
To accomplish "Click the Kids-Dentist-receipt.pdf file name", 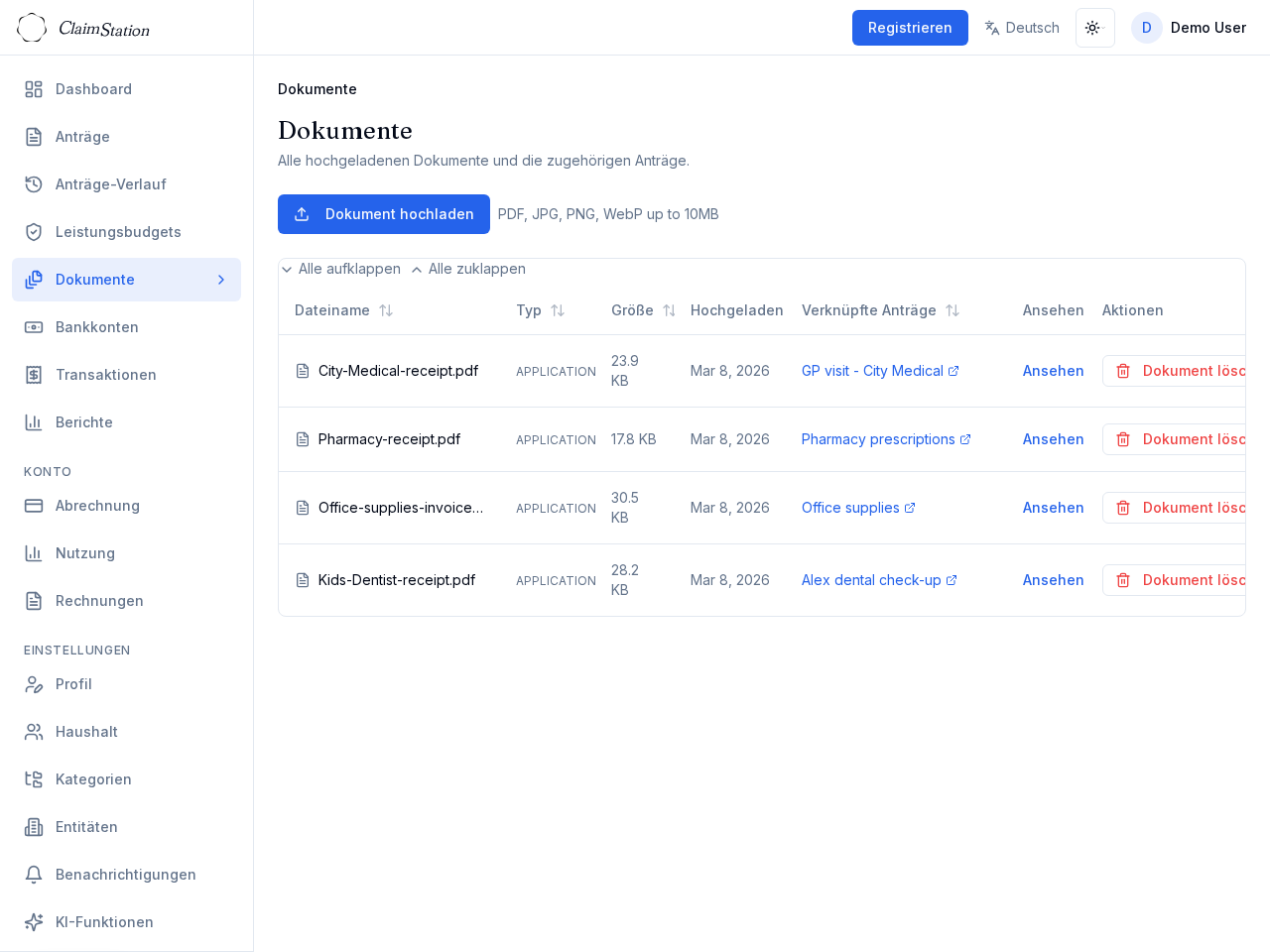I will (x=396, y=580).
